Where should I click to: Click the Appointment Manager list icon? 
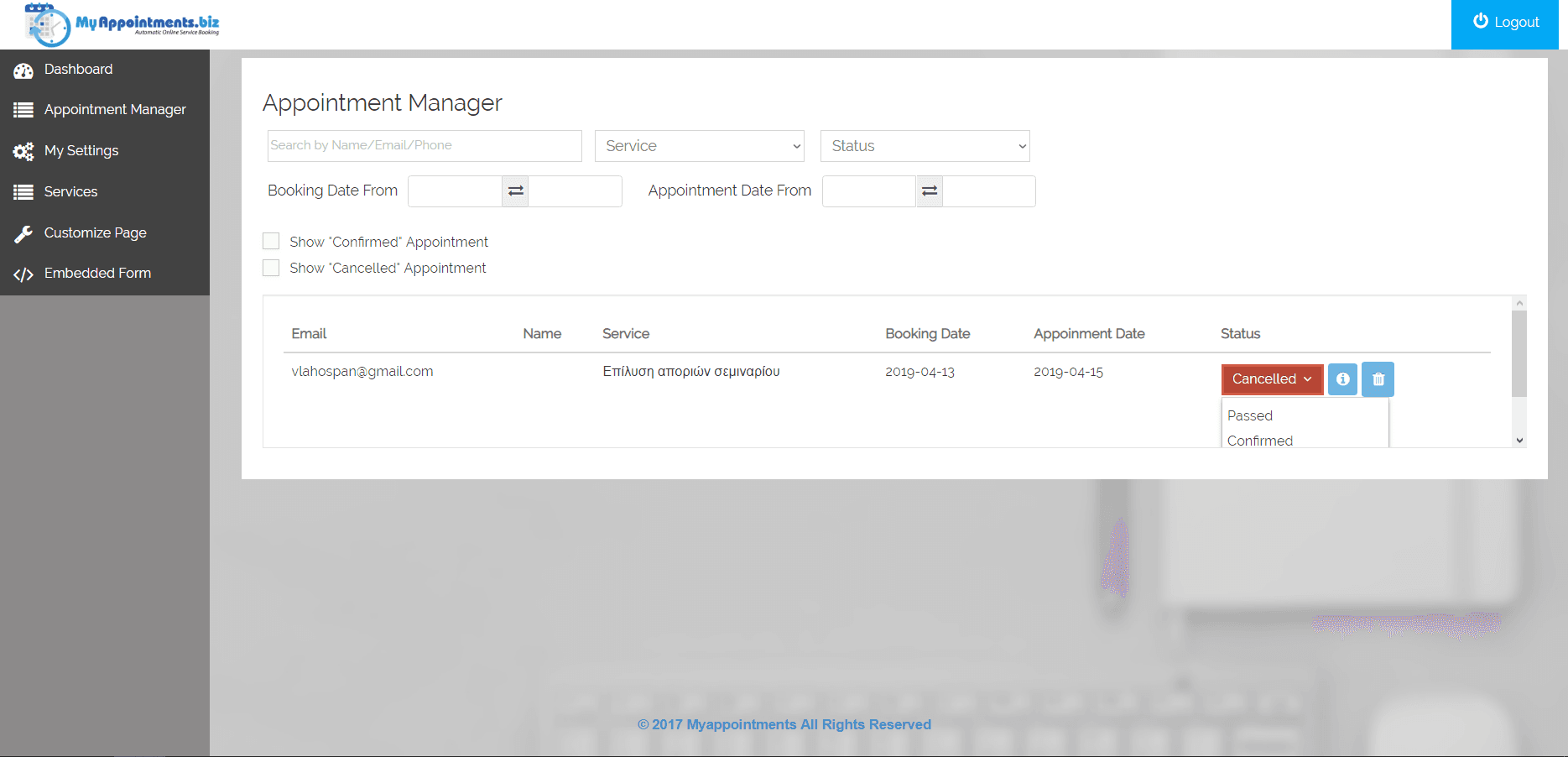(x=23, y=110)
